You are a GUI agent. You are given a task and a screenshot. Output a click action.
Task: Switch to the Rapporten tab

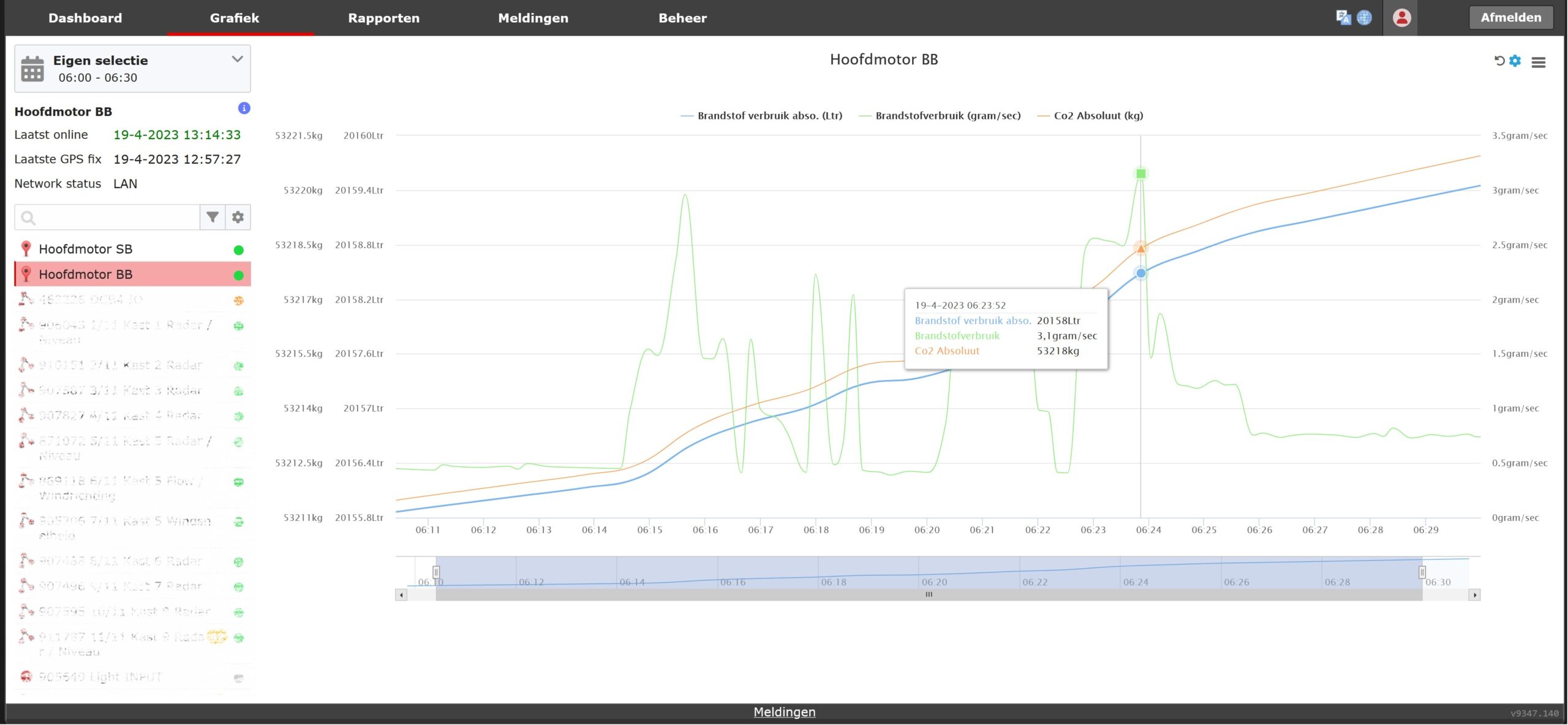(383, 18)
